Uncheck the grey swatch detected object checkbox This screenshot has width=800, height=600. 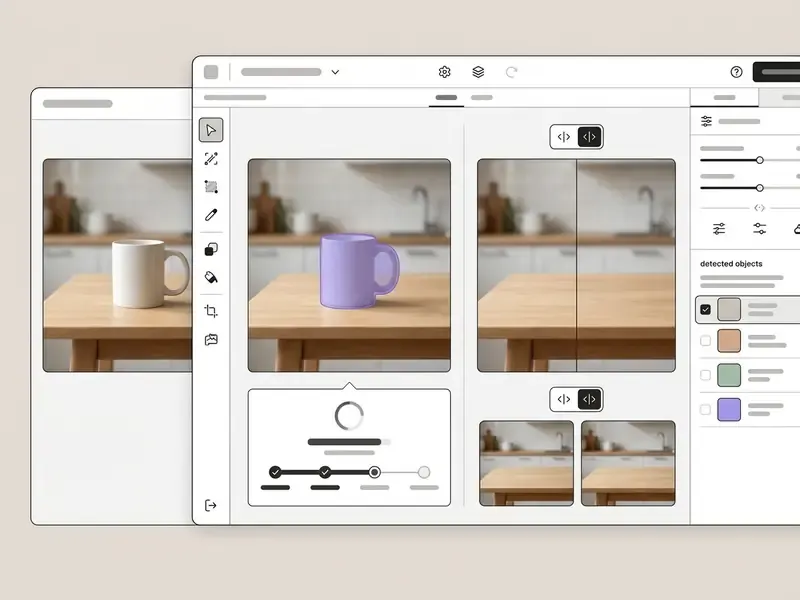point(706,309)
